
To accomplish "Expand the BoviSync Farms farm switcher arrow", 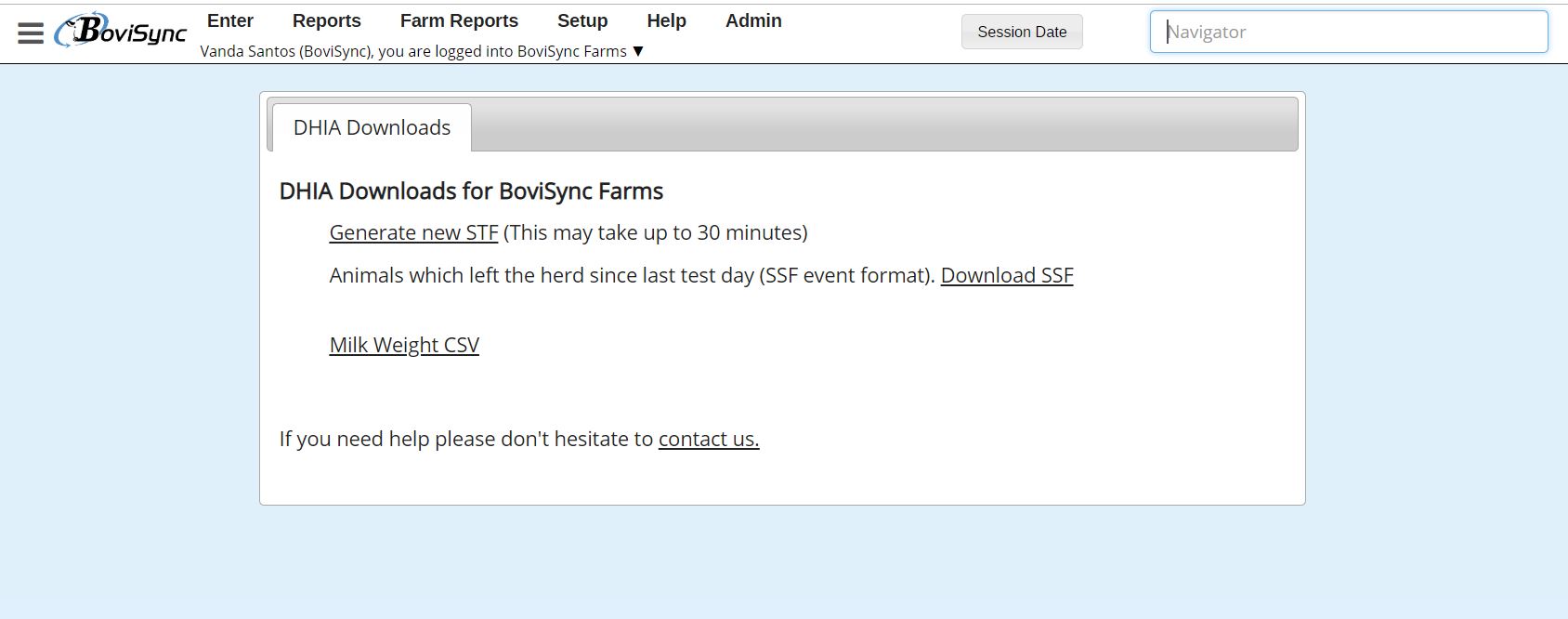I will pyautogui.click(x=638, y=51).
